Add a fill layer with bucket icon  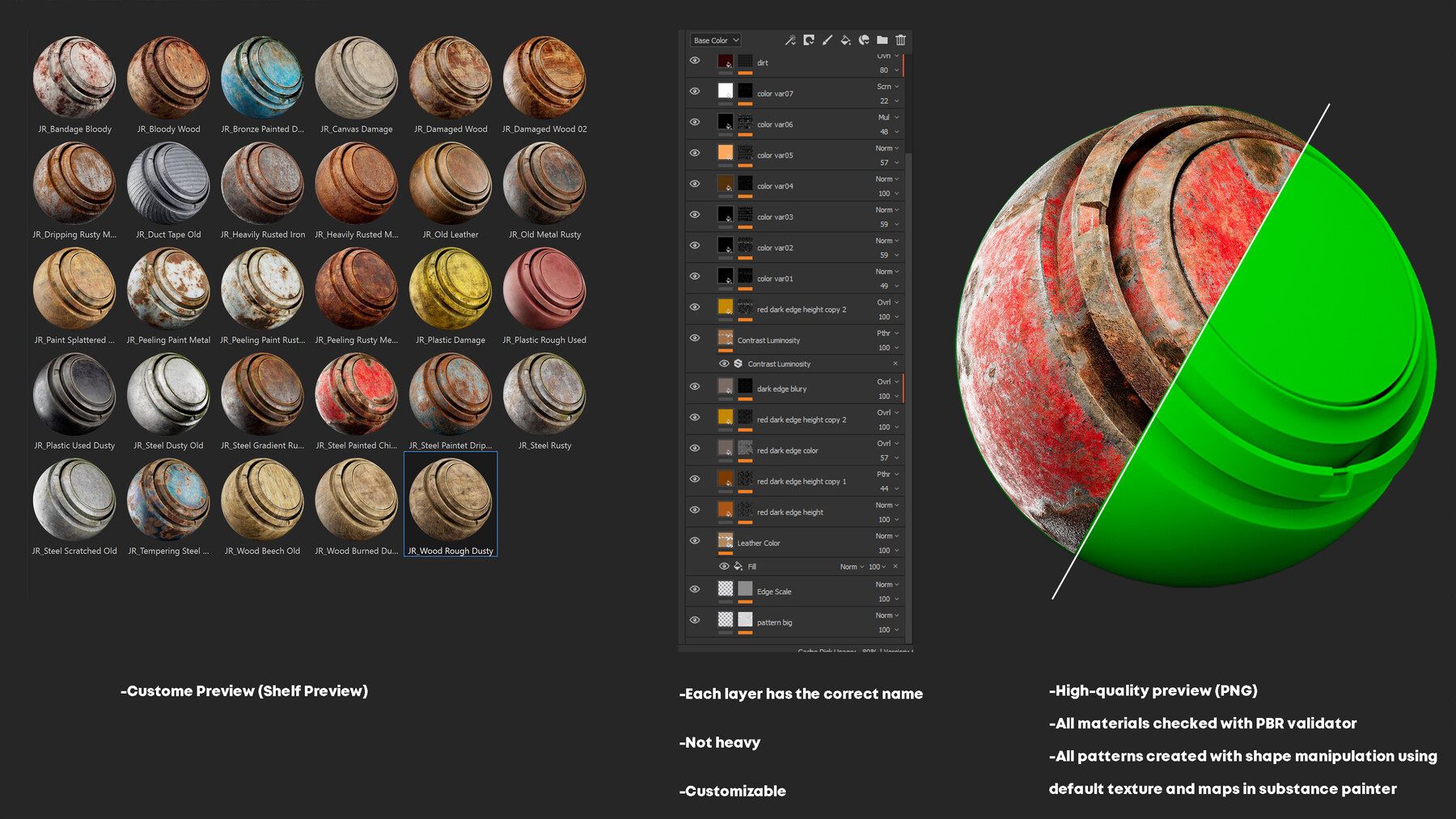tap(845, 40)
